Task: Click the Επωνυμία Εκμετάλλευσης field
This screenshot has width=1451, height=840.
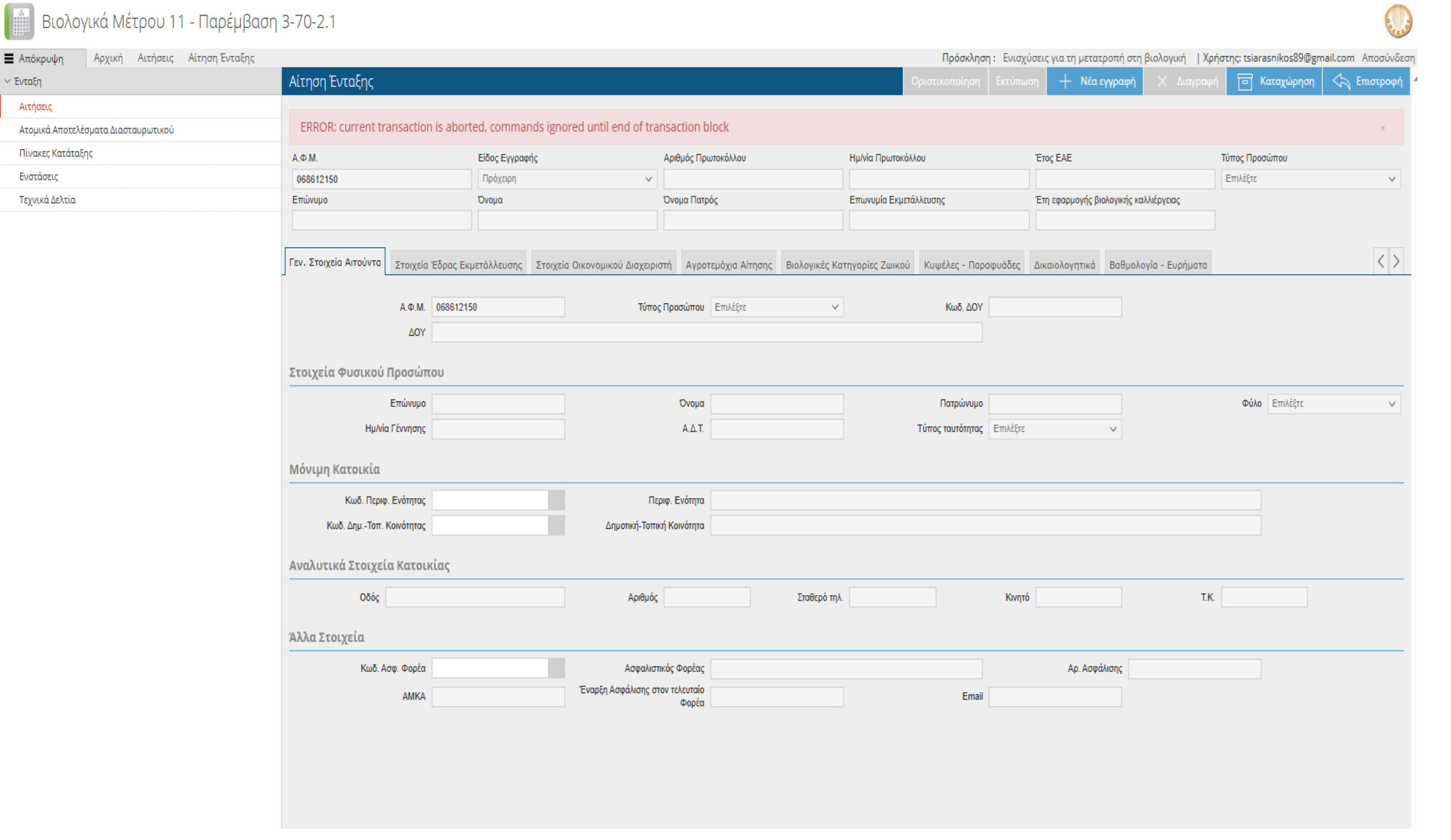Action: pyautogui.click(x=939, y=220)
